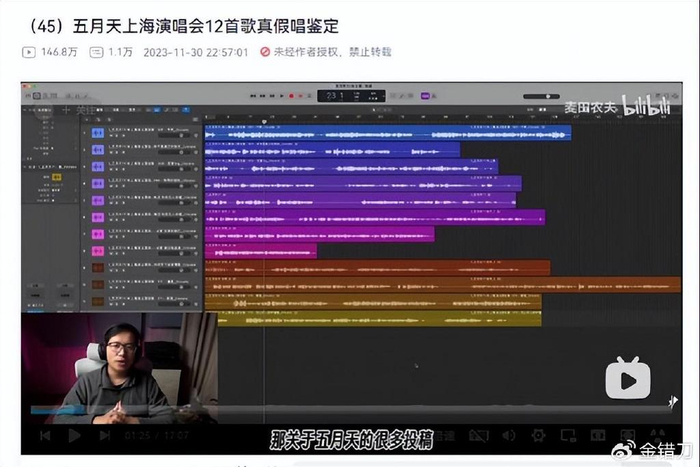Click the LCD position display showing 23 1

click(351, 96)
